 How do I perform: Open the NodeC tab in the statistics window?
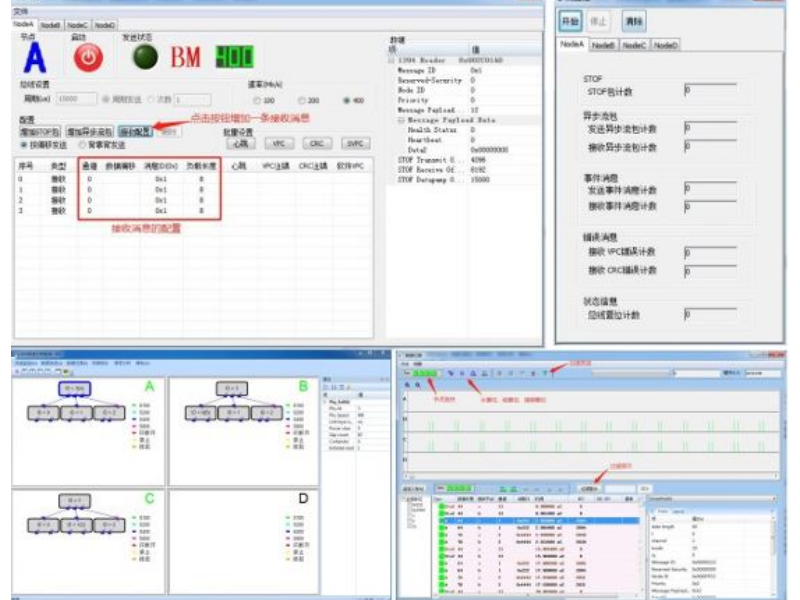(634, 45)
